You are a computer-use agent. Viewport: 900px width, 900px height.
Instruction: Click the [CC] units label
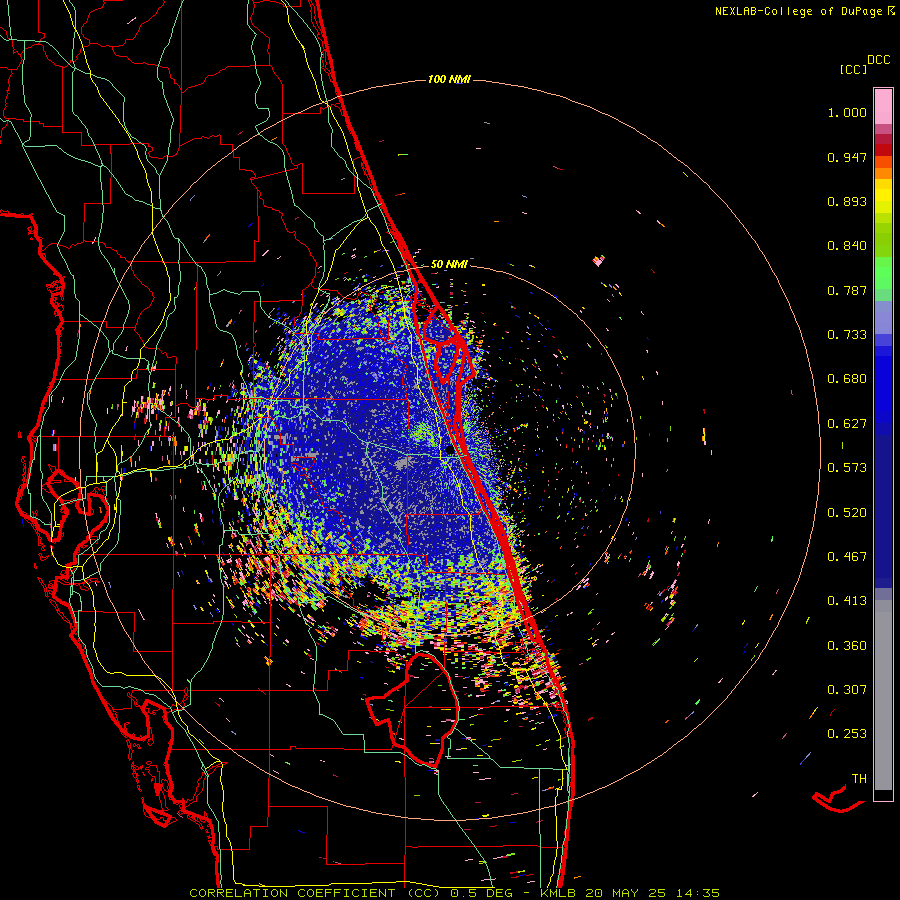[853, 69]
